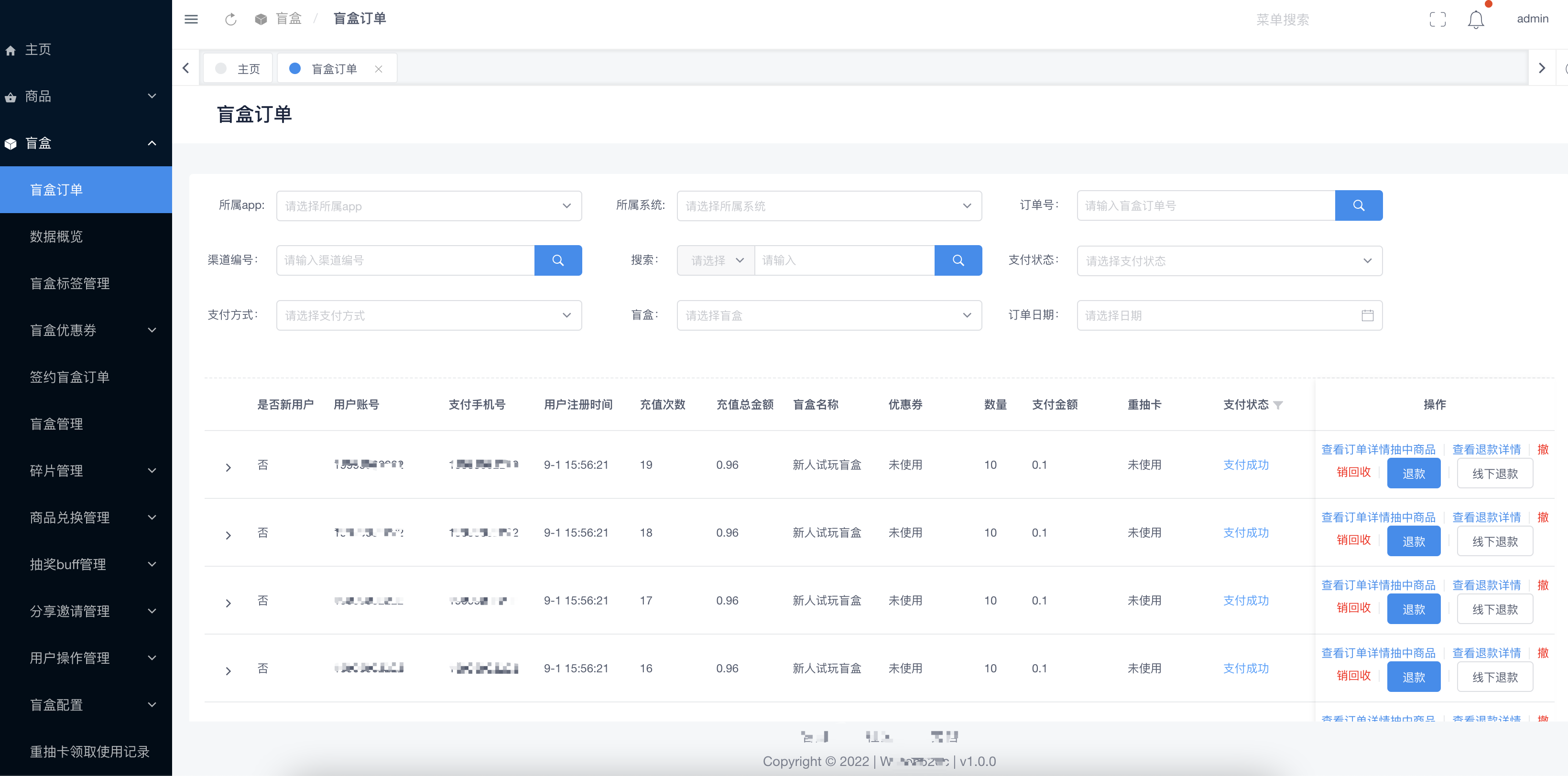The width and height of the screenshot is (1568, 776).
Task: Click the order number search icon button
Action: point(1359,206)
